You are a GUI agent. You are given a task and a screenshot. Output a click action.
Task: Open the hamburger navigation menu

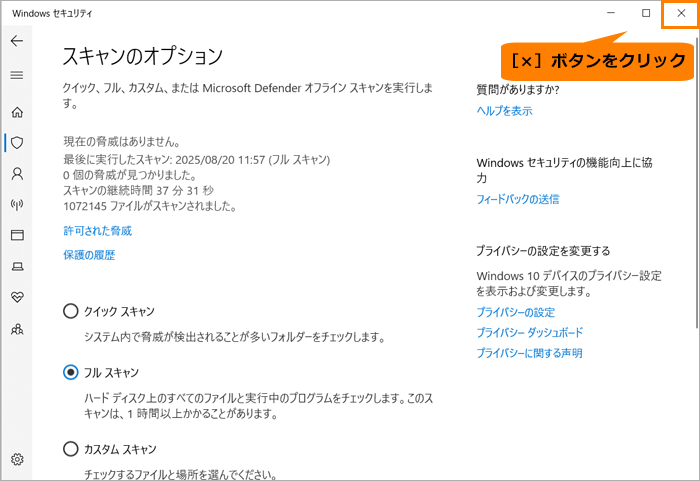click(x=17, y=75)
